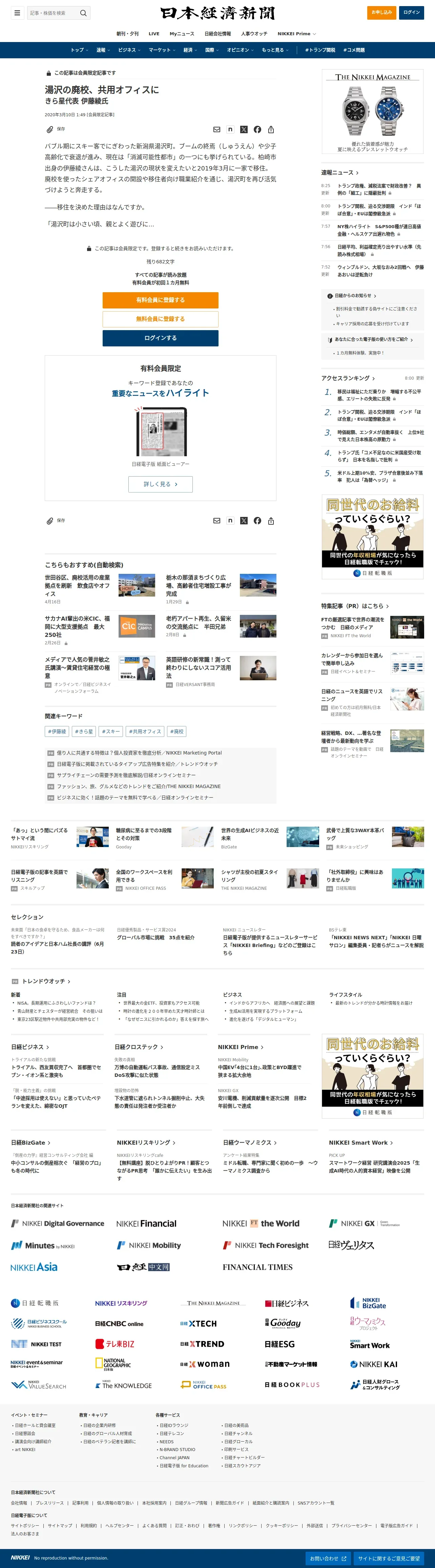Open the LIVE menu item
This screenshot has width=435, height=1568.
point(154,34)
